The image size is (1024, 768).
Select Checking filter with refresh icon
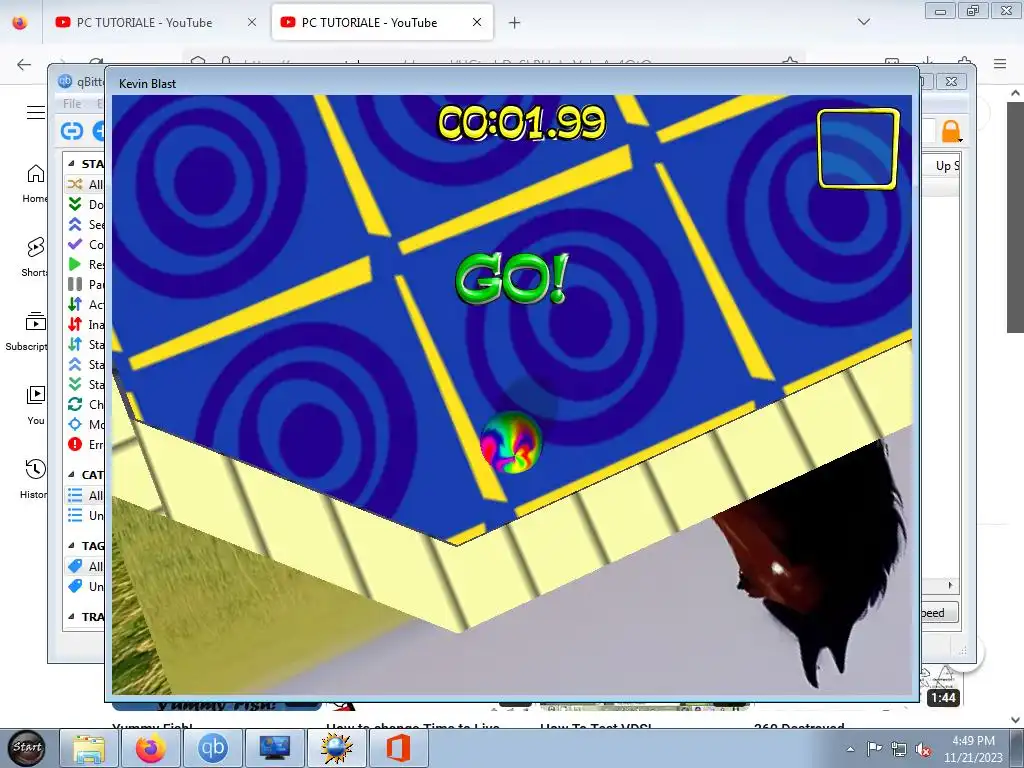pos(85,404)
